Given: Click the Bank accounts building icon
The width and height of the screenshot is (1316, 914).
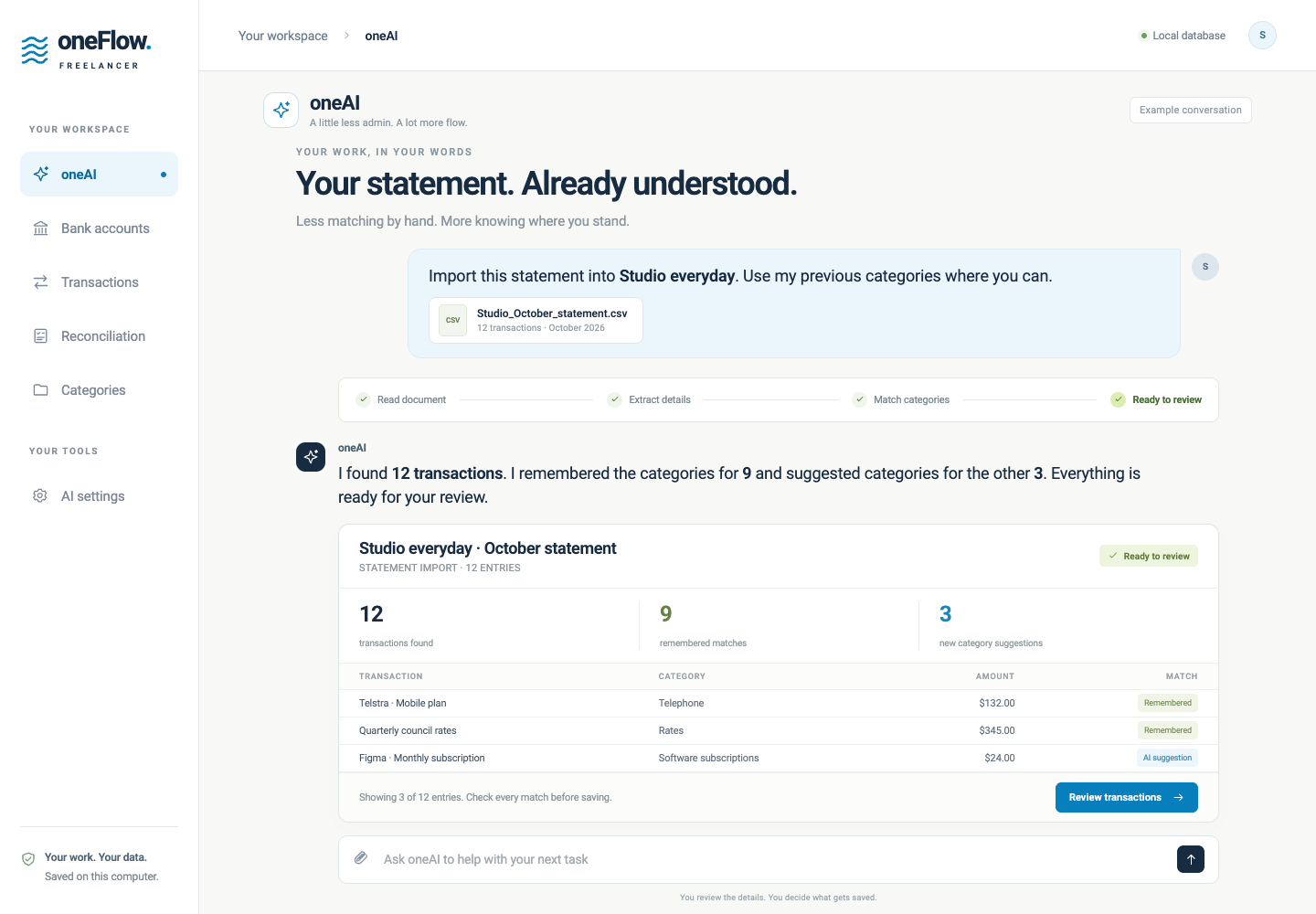Looking at the screenshot, I should [41, 228].
